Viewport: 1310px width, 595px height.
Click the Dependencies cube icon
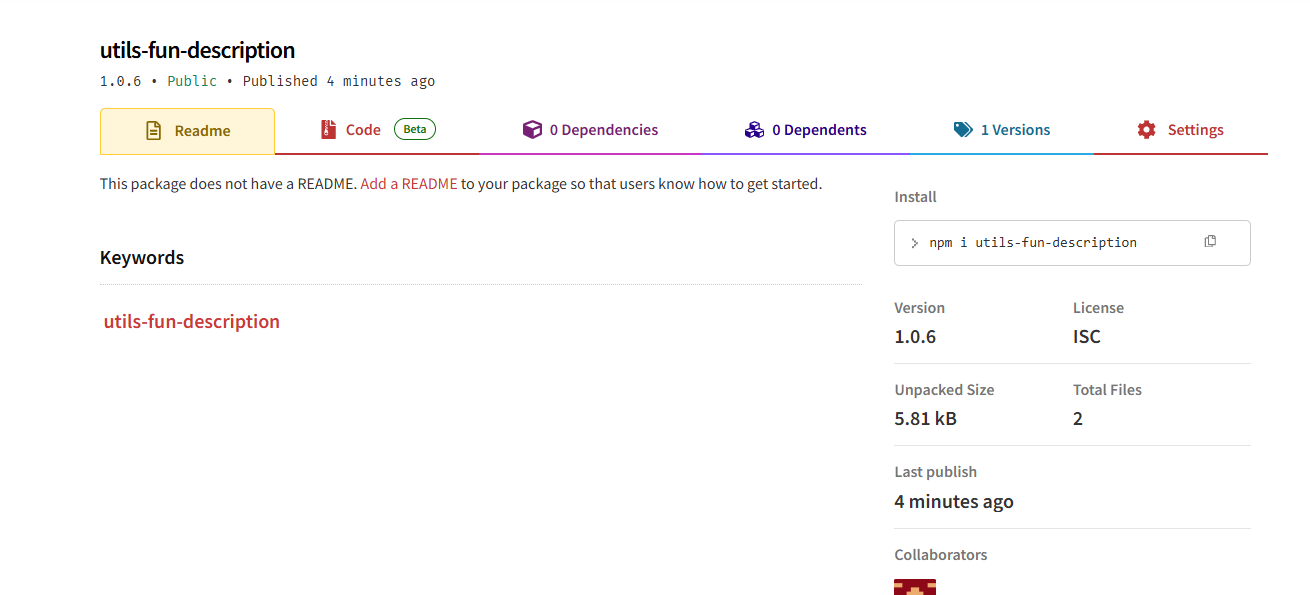click(532, 130)
